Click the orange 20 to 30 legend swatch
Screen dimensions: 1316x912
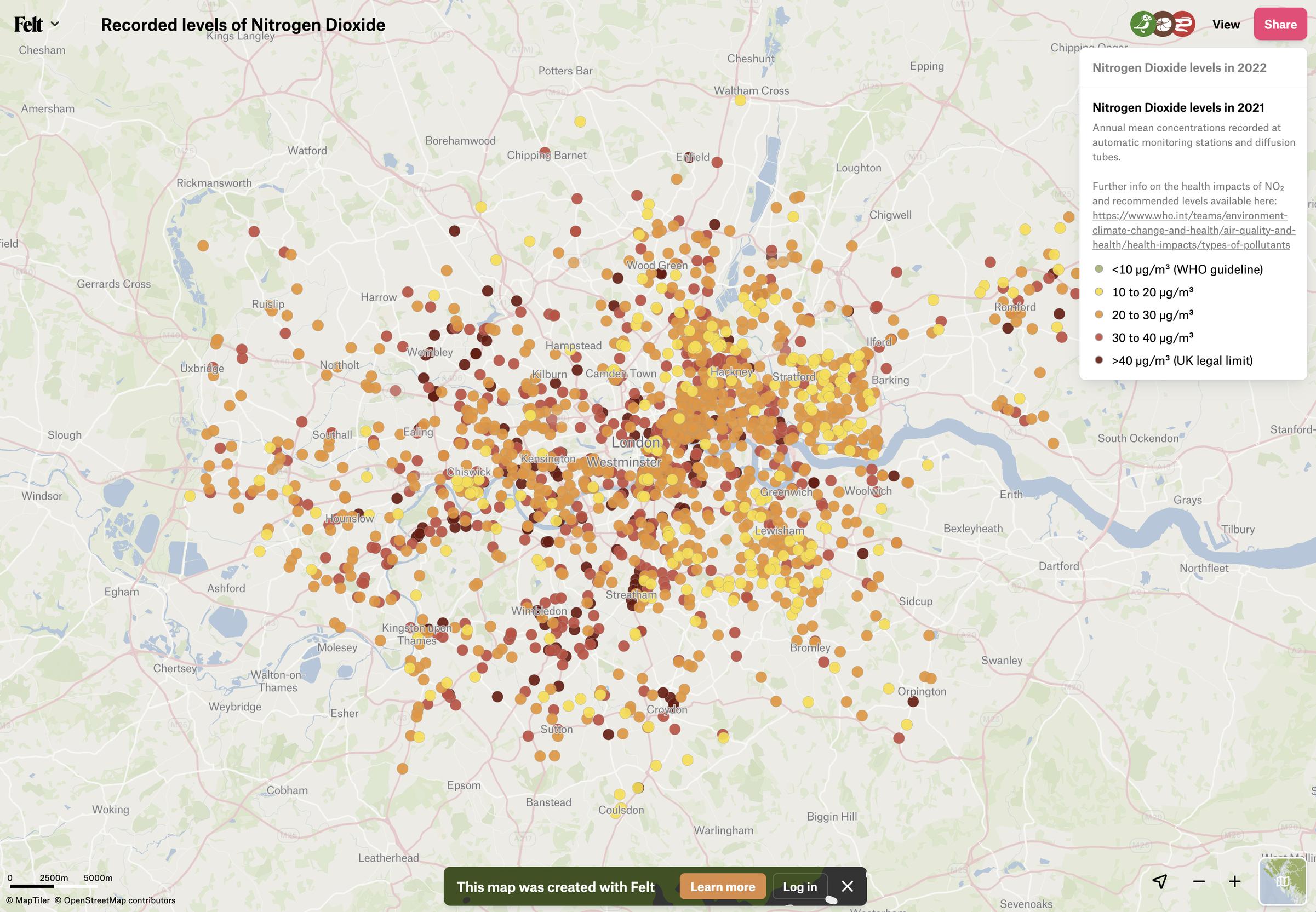click(x=1098, y=315)
